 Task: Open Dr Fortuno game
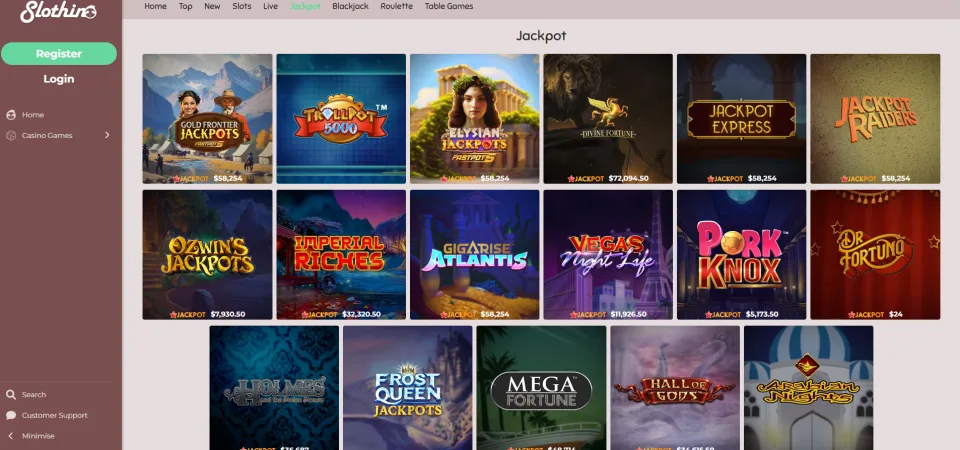coord(875,255)
